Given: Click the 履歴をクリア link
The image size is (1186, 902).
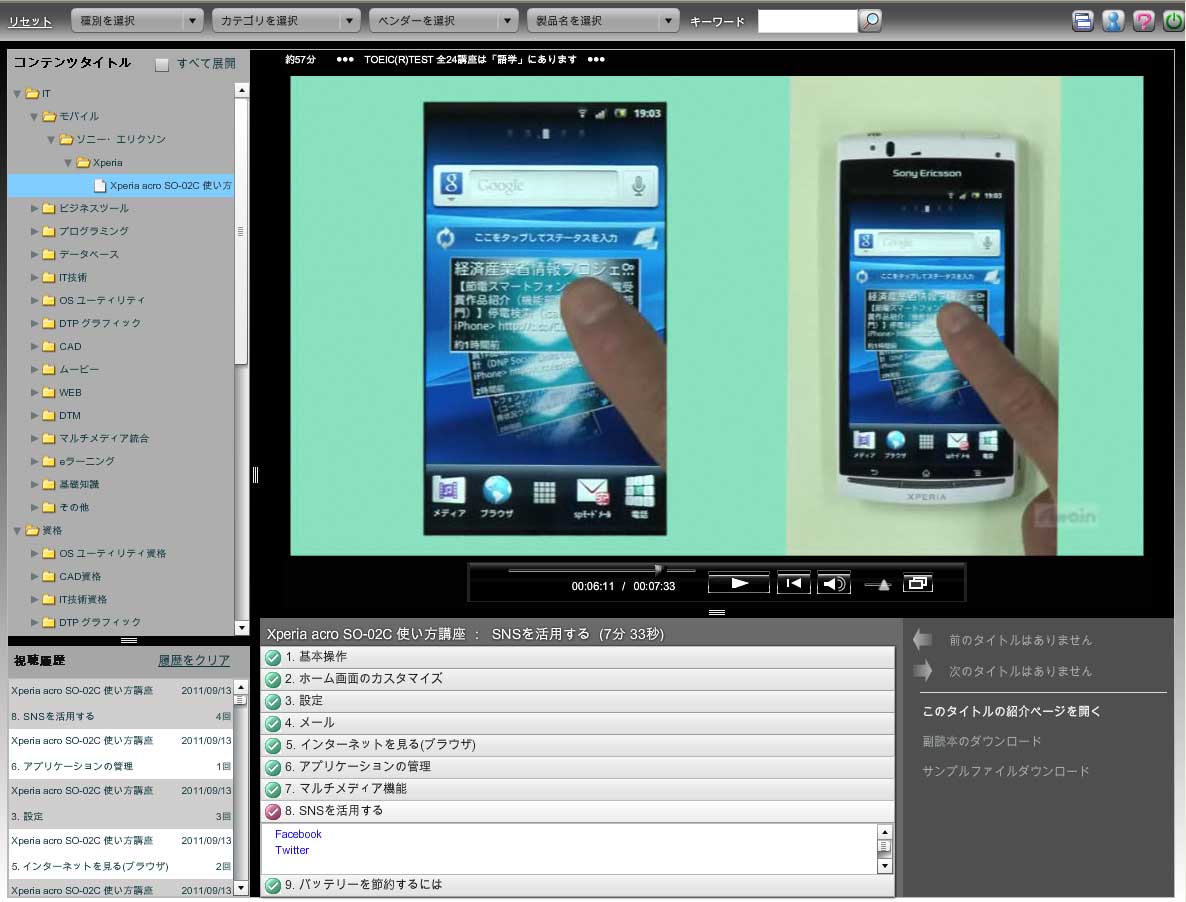Looking at the screenshot, I should [194, 660].
